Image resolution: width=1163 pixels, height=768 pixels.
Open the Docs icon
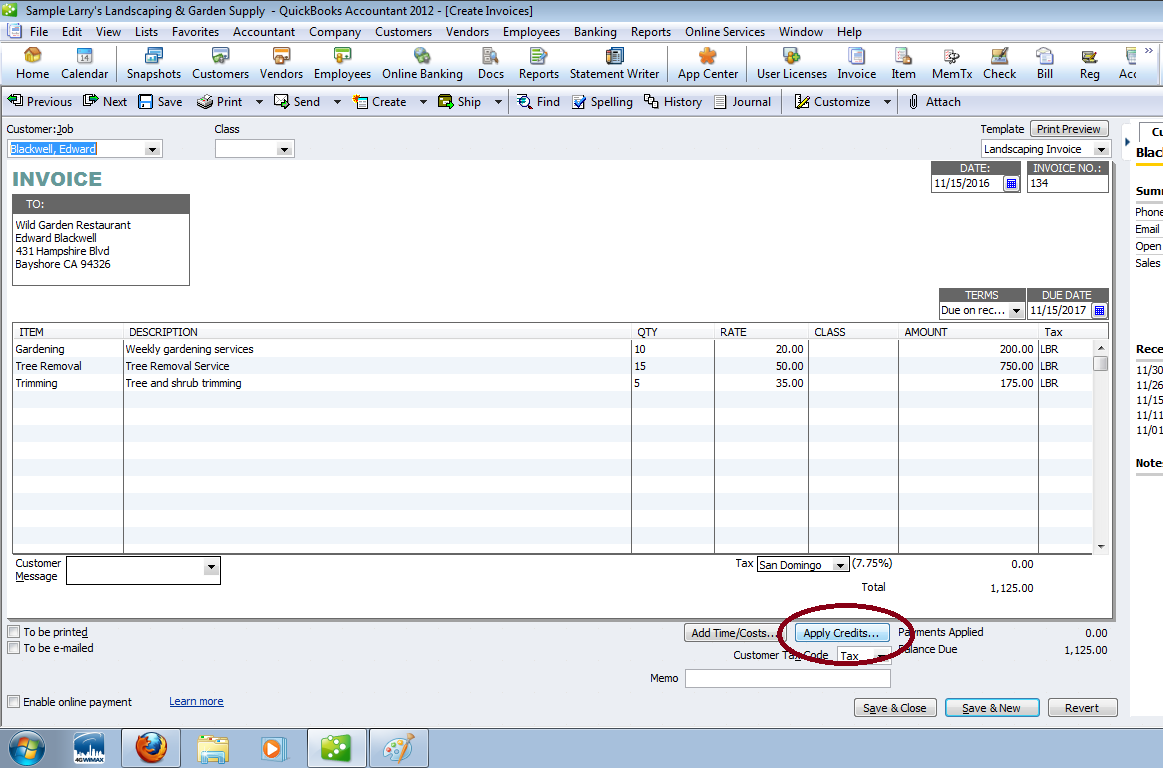click(x=490, y=64)
